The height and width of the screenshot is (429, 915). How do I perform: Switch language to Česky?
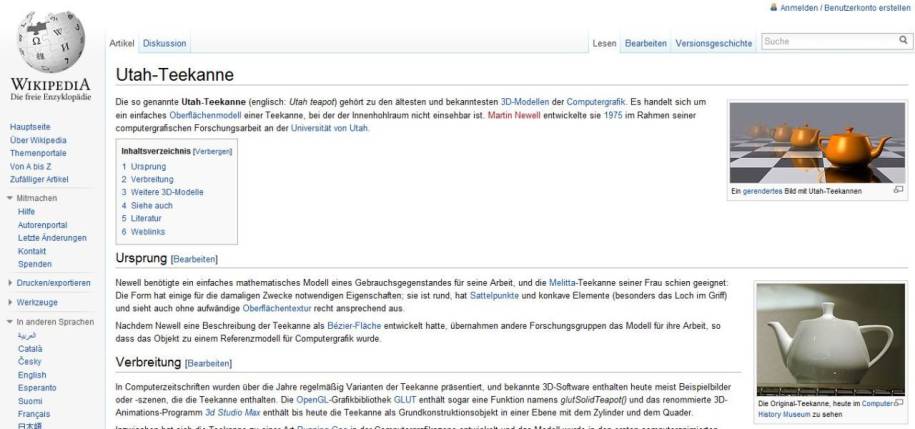[30, 362]
